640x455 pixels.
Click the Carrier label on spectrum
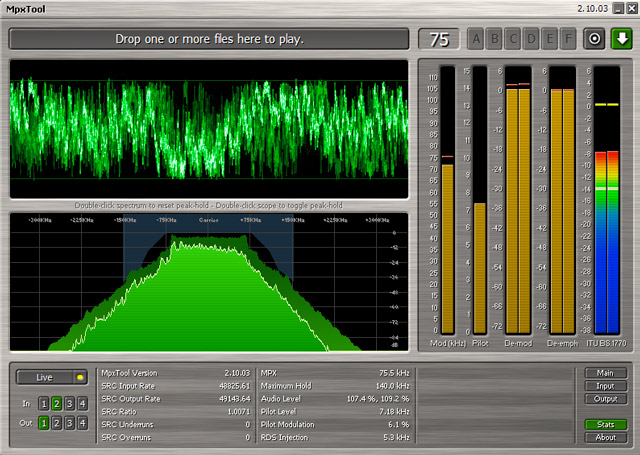[209, 220]
